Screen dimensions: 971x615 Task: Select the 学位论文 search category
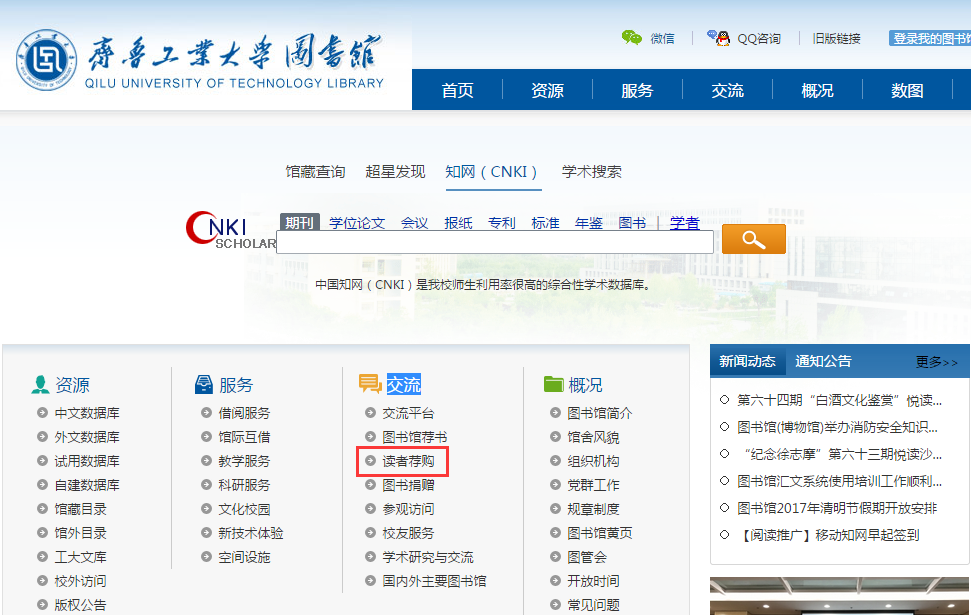[357, 223]
